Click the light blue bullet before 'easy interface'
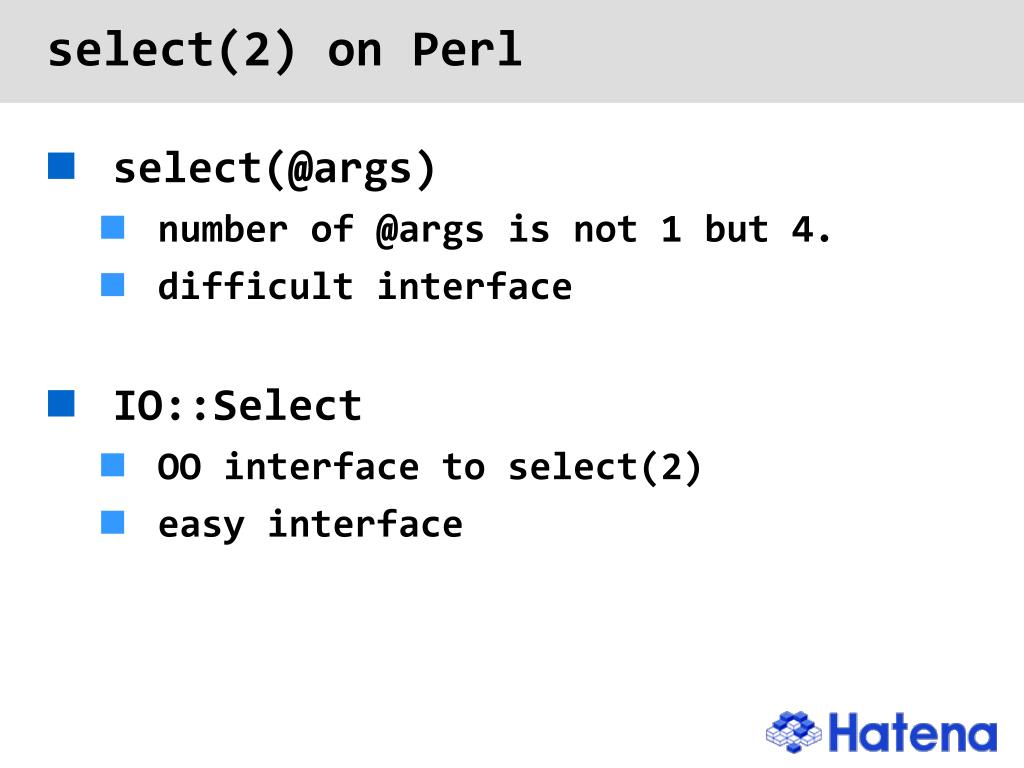 coord(112,522)
